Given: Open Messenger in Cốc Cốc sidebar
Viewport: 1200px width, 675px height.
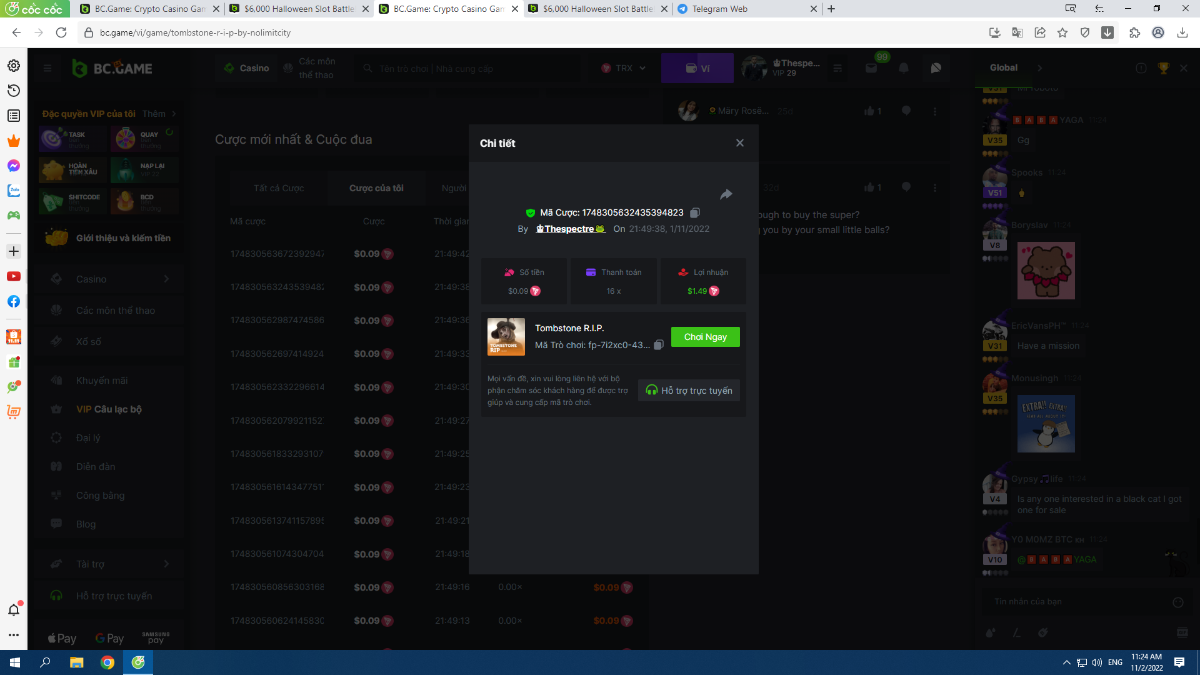Looking at the screenshot, I should coord(14,166).
